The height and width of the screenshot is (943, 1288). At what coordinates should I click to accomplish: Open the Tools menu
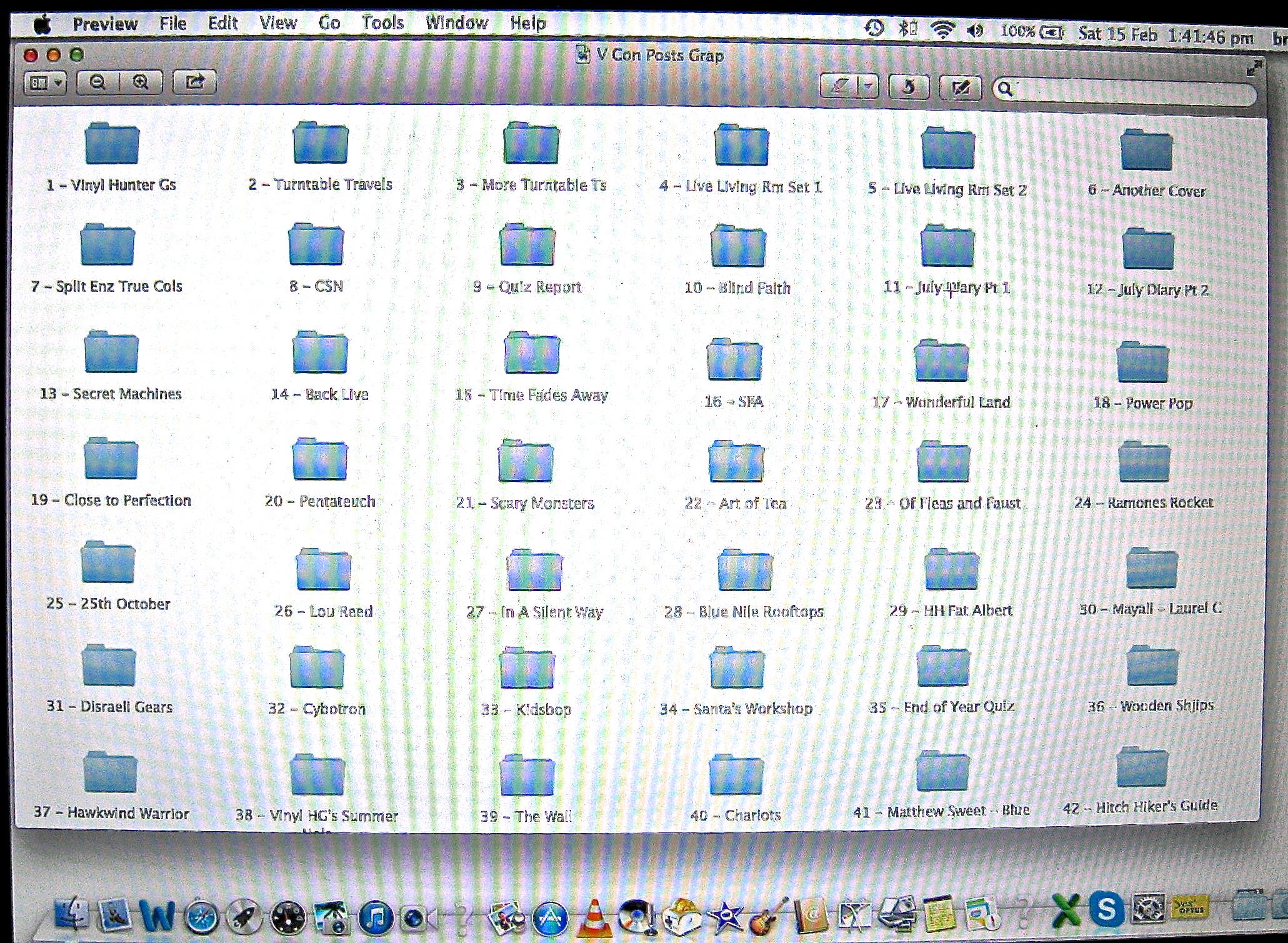(382, 23)
